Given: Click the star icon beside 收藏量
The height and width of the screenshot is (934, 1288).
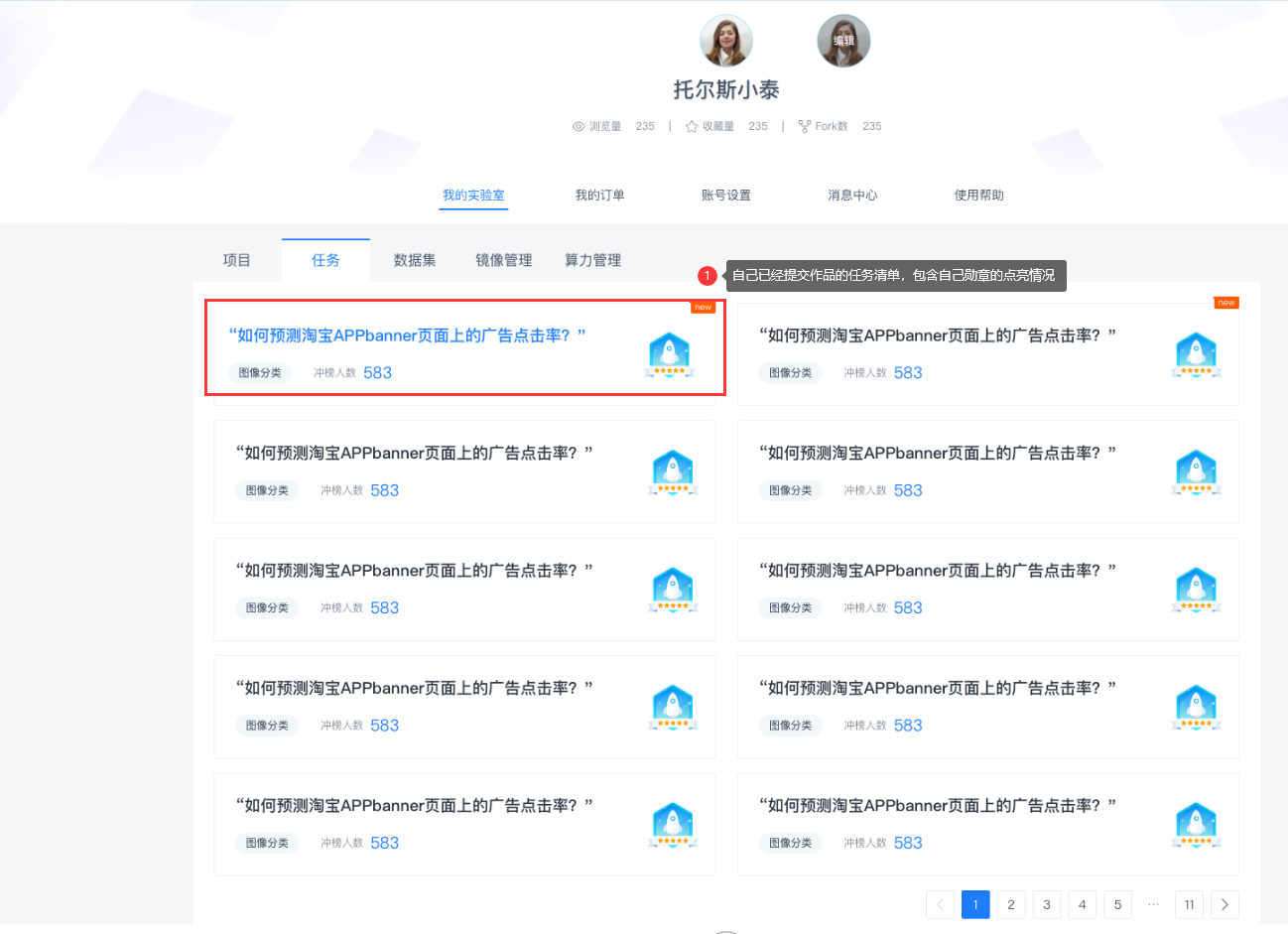Looking at the screenshot, I should click(692, 126).
